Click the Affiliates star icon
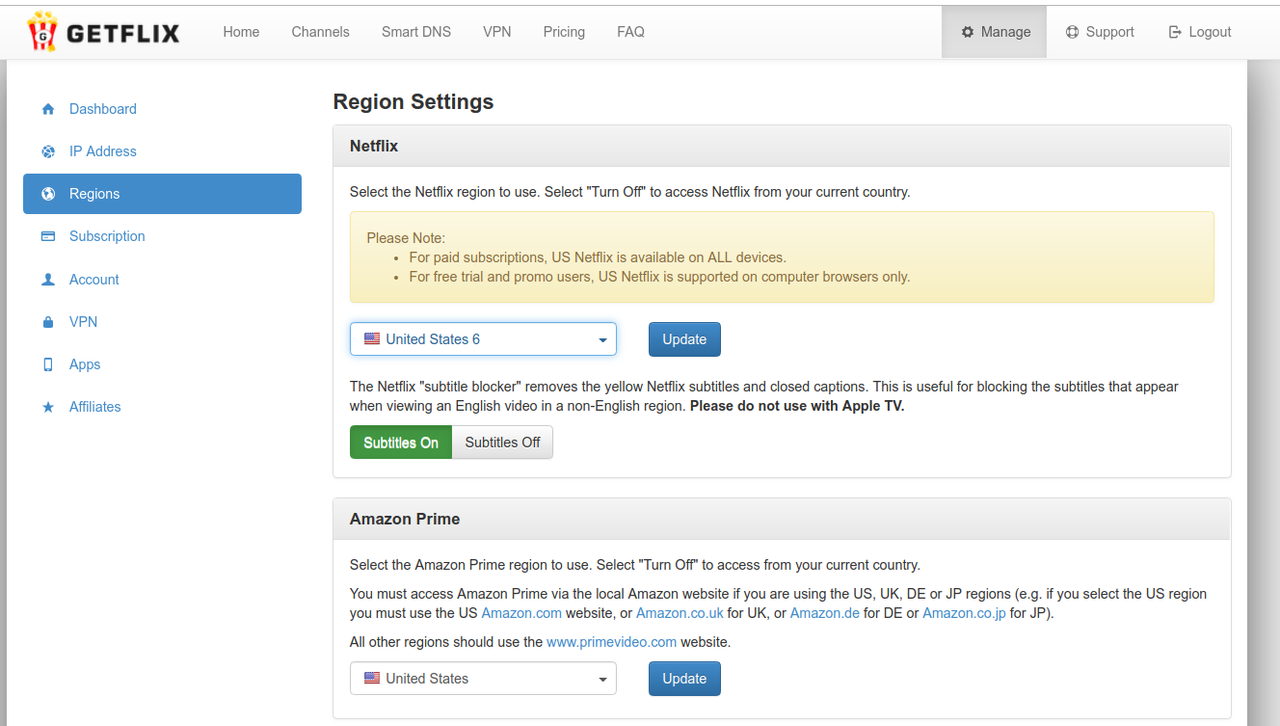 pos(48,407)
